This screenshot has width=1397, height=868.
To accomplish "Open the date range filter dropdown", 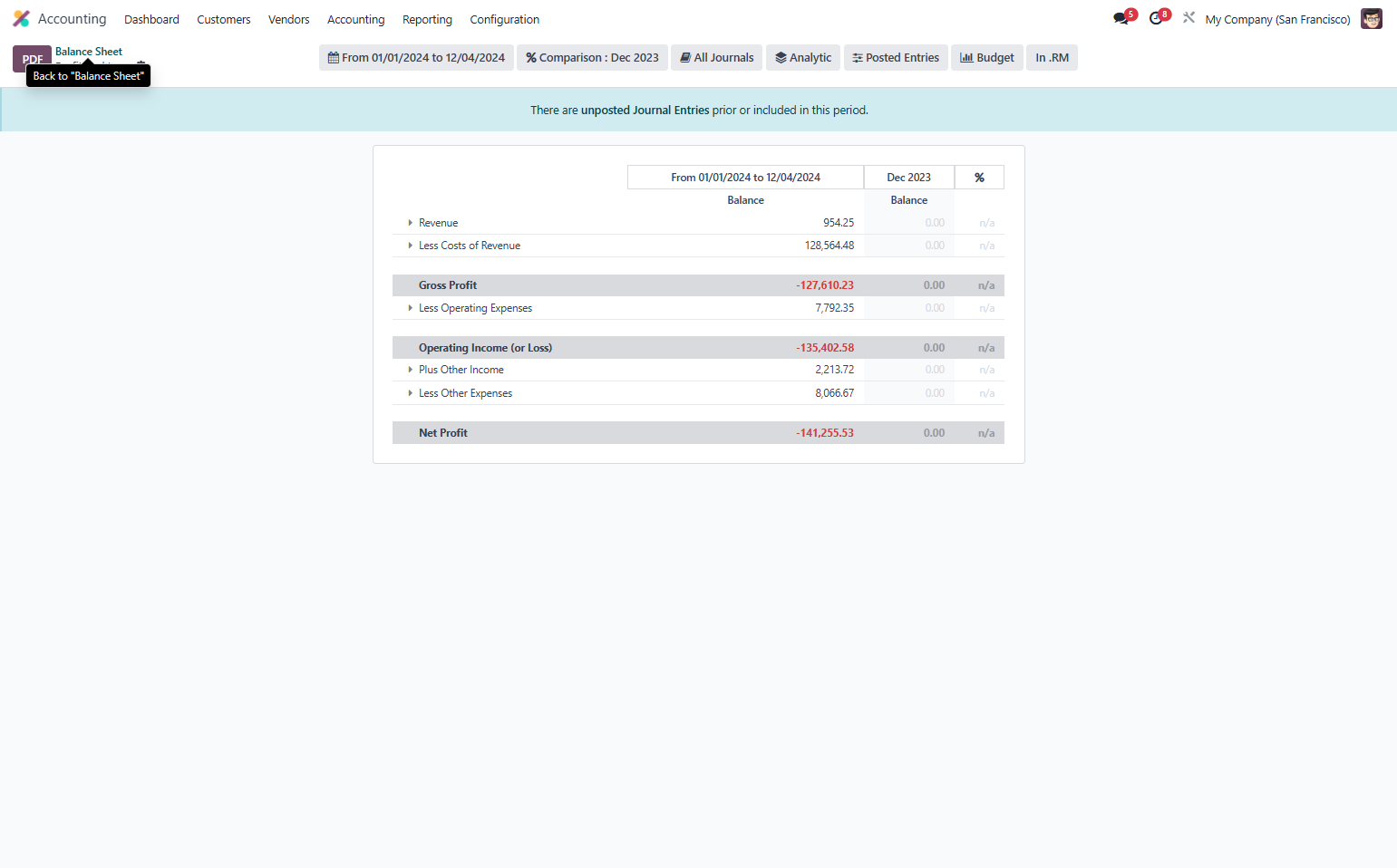I will [416, 58].
